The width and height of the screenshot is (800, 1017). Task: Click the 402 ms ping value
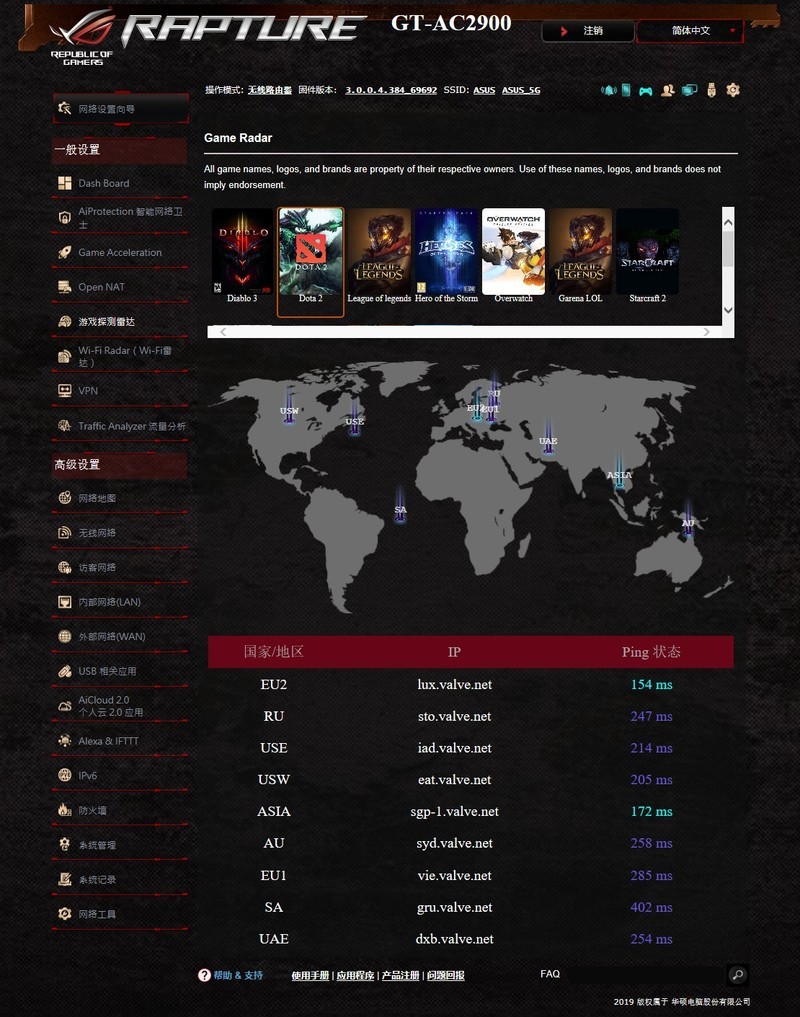[651, 907]
